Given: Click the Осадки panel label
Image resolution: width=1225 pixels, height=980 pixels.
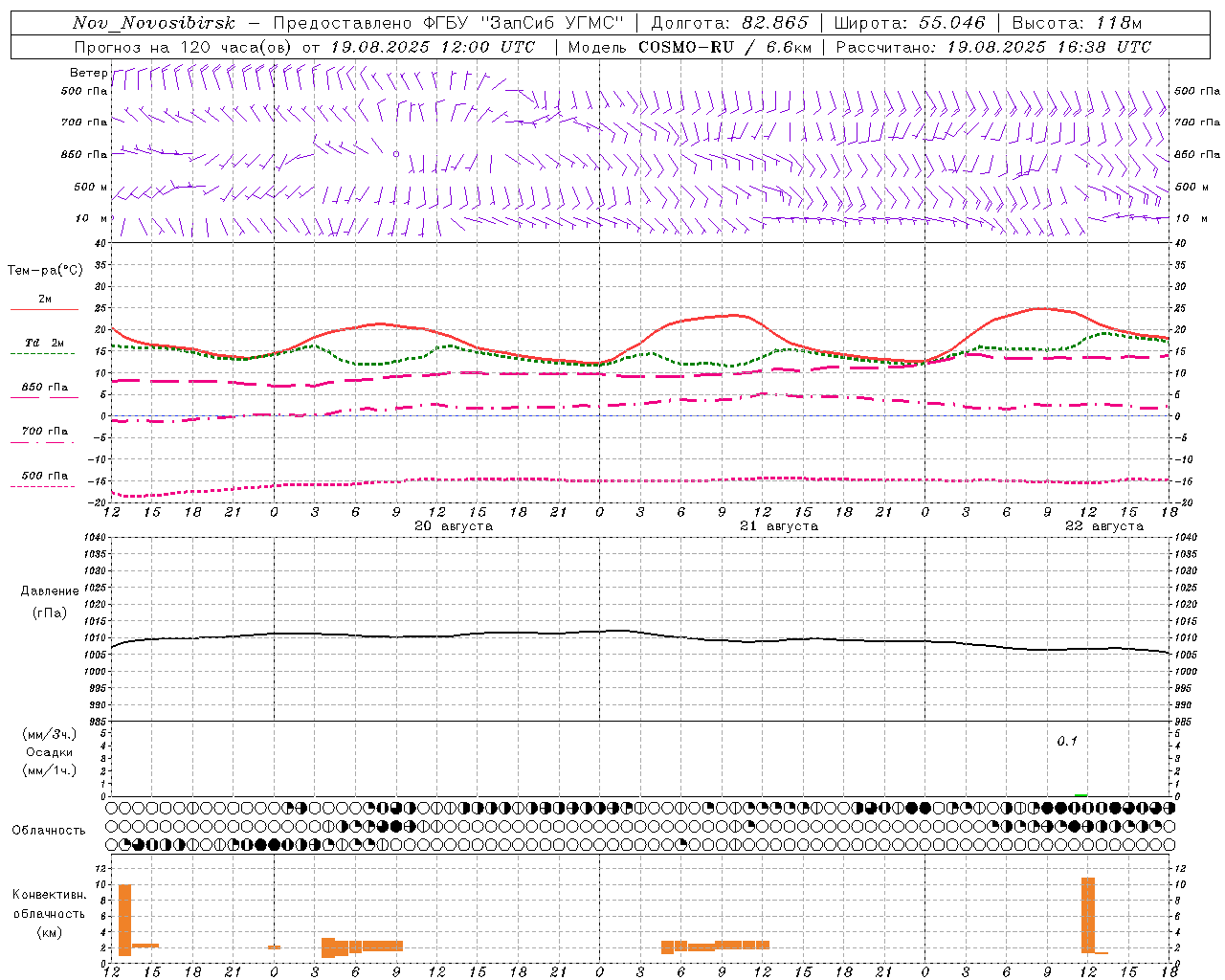Looking at the screenshot, I should 50,753.
